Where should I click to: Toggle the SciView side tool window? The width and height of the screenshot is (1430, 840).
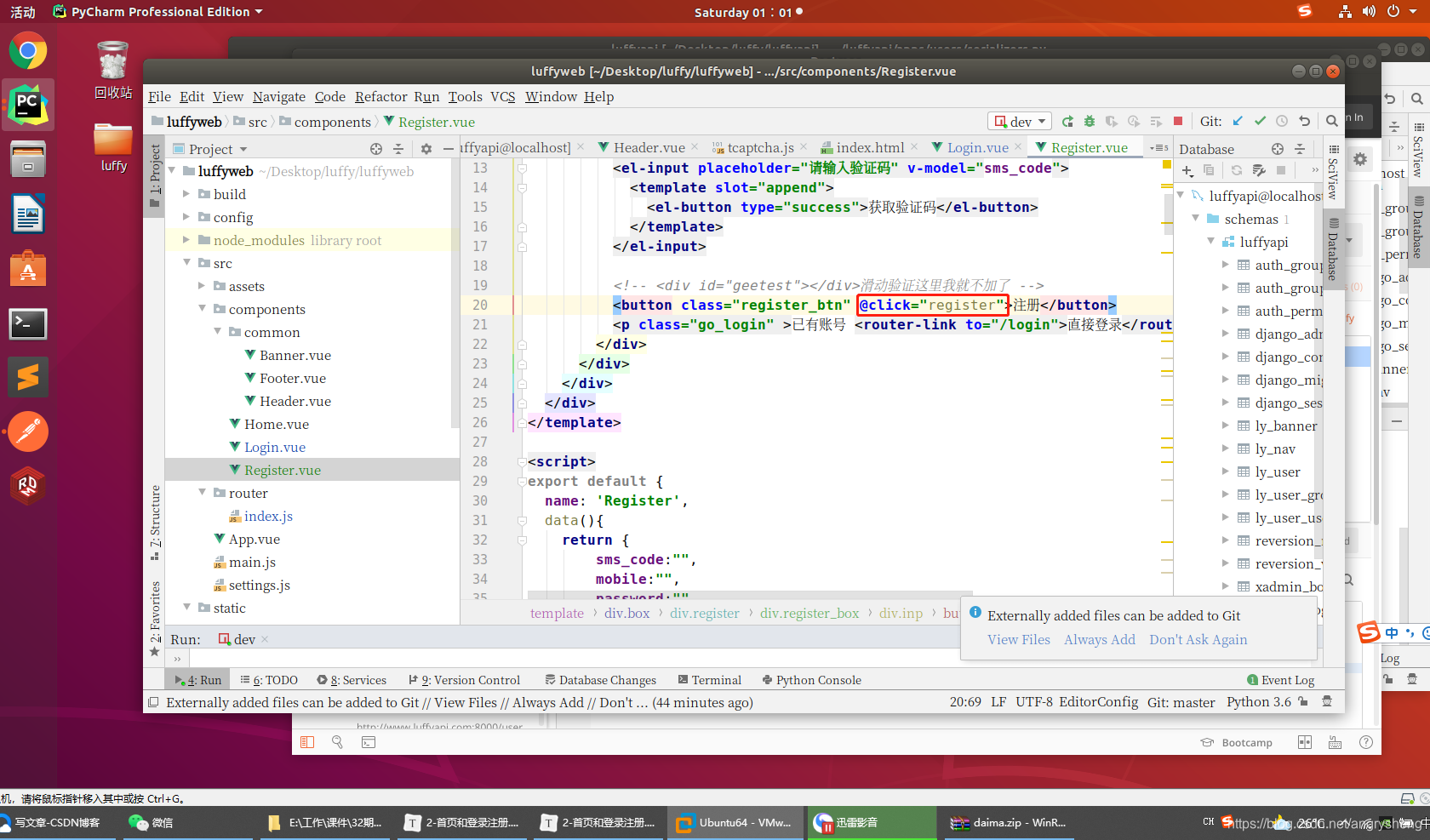tap(1334, 172)
